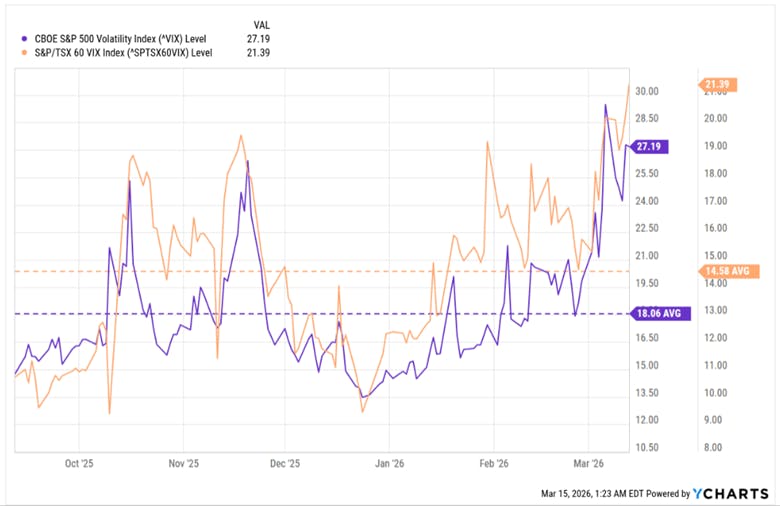Click the purple VIX legend dot

click(24, 39)
